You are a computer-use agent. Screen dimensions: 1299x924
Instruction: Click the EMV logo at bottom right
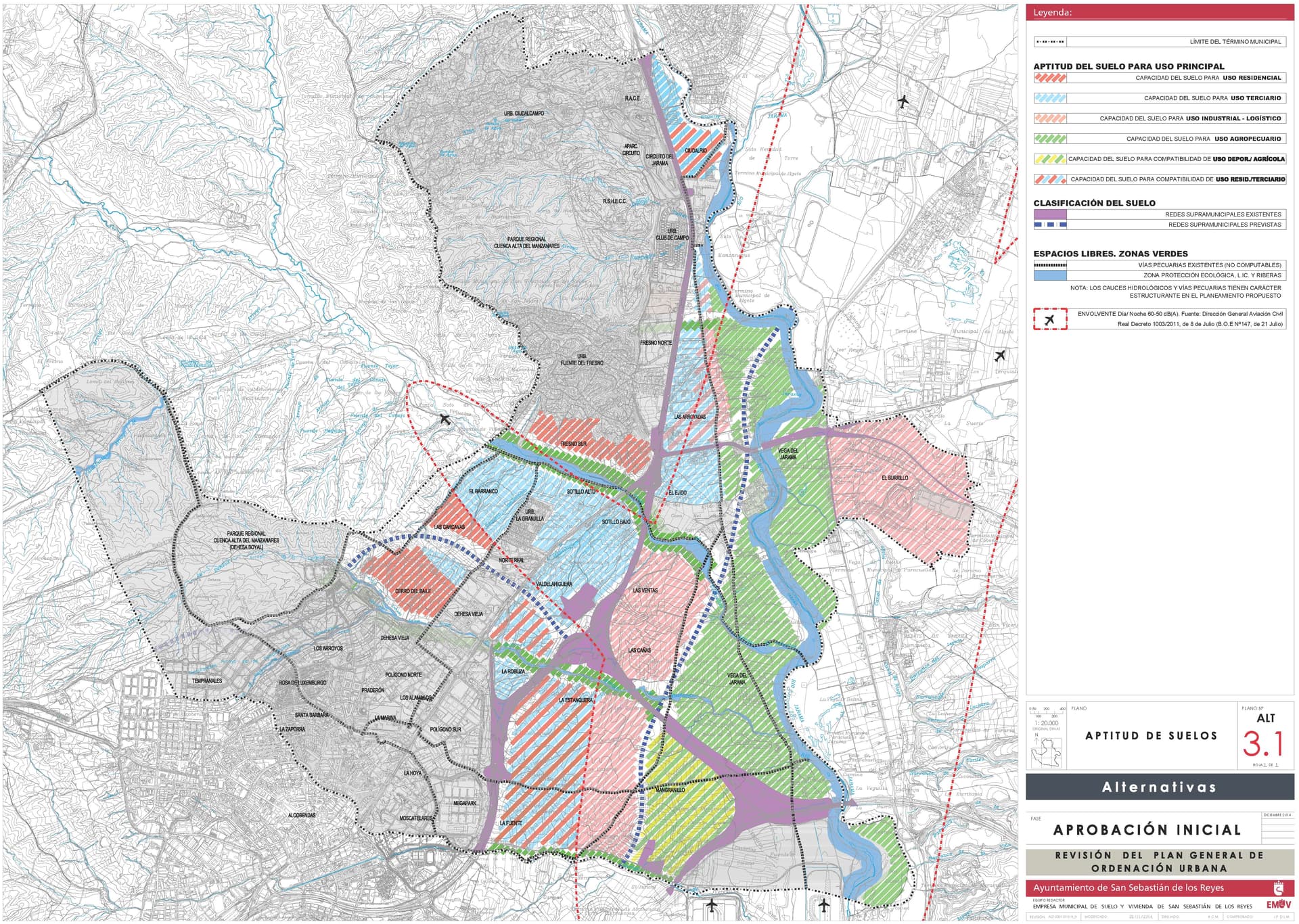pyautogui.click(x=1278, y=904)
